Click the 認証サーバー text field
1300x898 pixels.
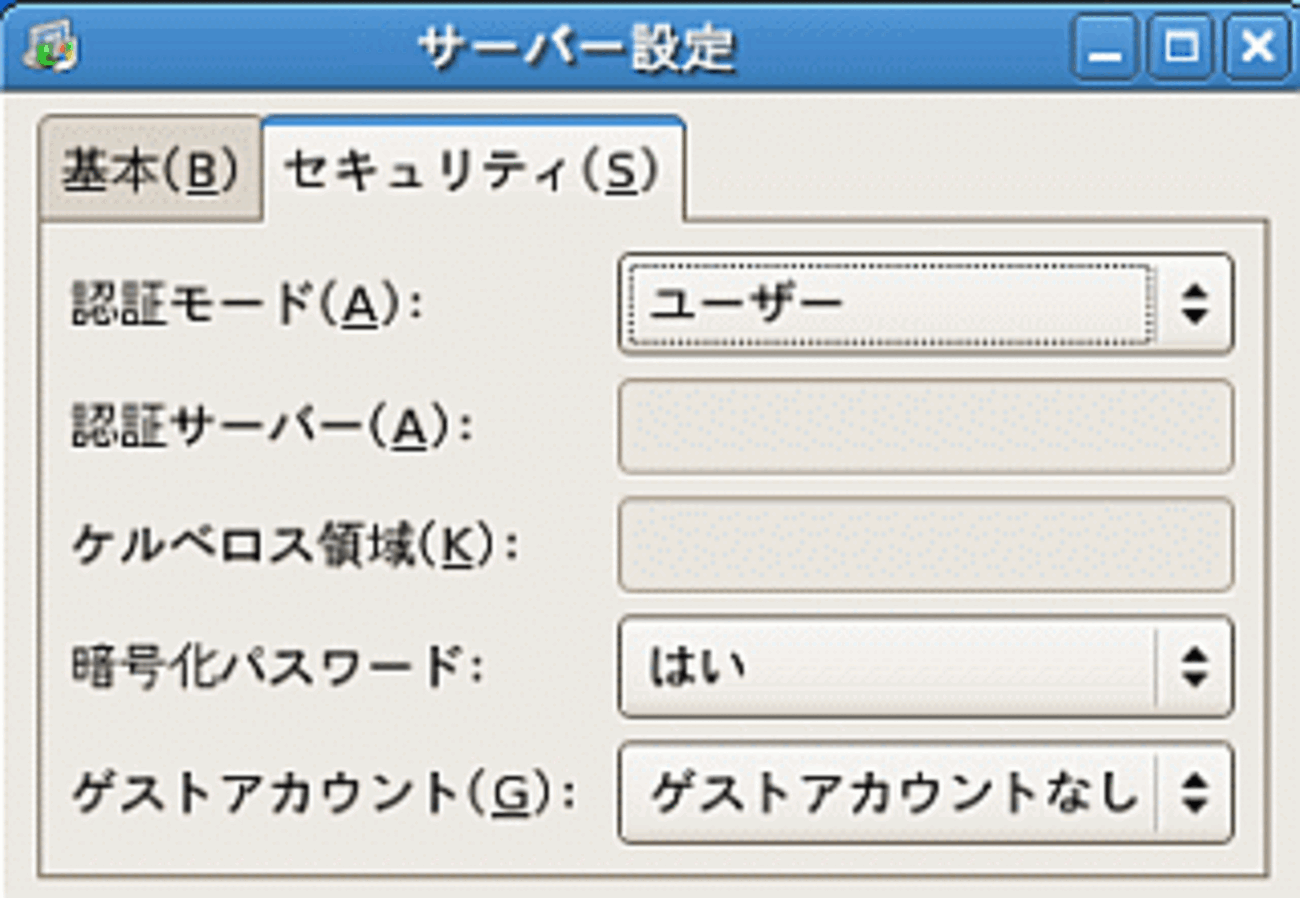925,427
